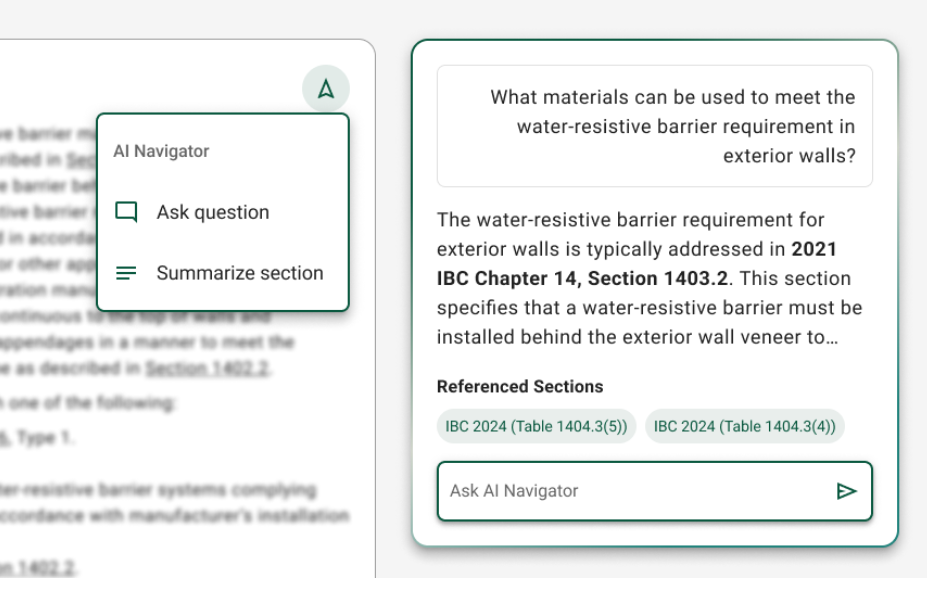
Task: Choose the Ask question menu entry
Action: pos(212,212)
